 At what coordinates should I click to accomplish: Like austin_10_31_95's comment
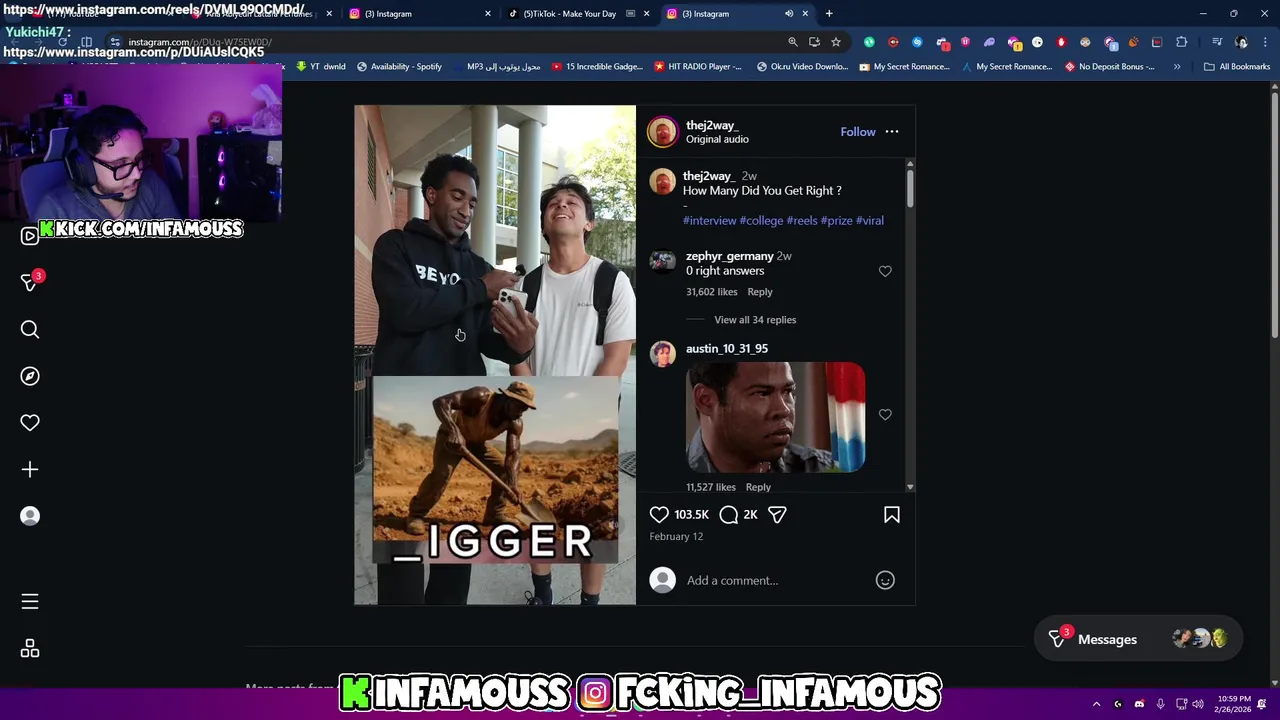click(885, 414)
